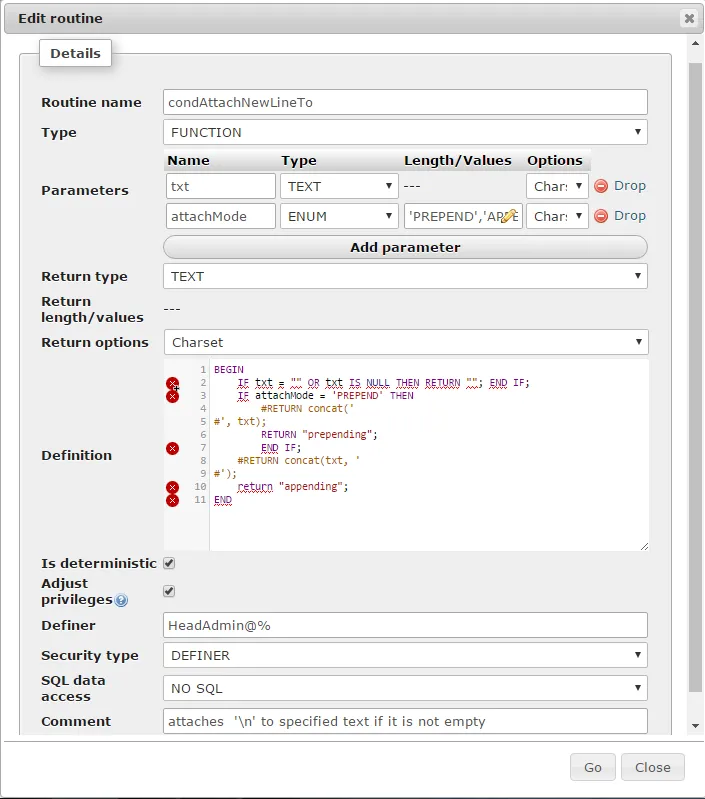Click the Drop link for attachMode

630,216
